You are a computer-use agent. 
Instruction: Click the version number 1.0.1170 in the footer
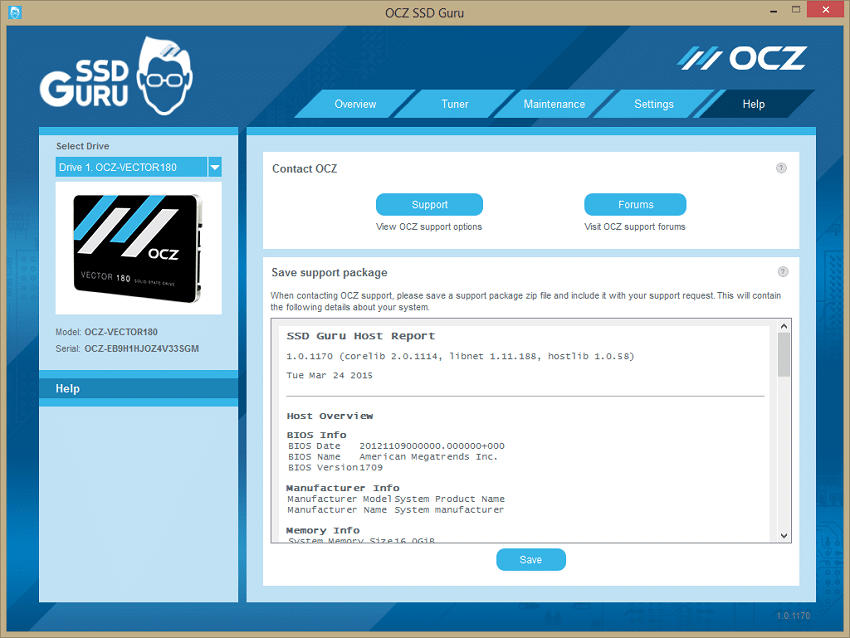tap(793, 616)
